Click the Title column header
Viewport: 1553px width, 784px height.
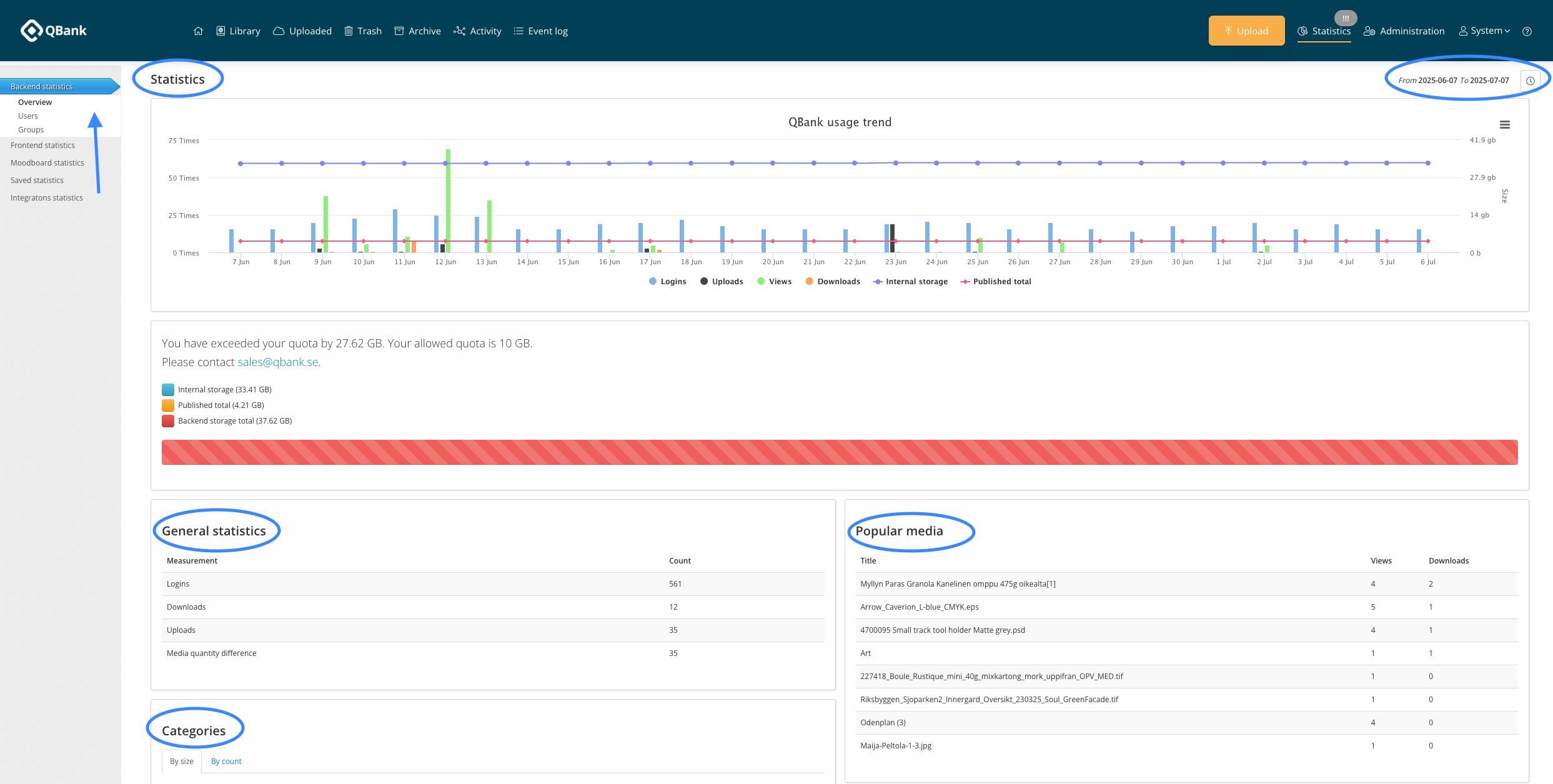[x=868, y=561]
